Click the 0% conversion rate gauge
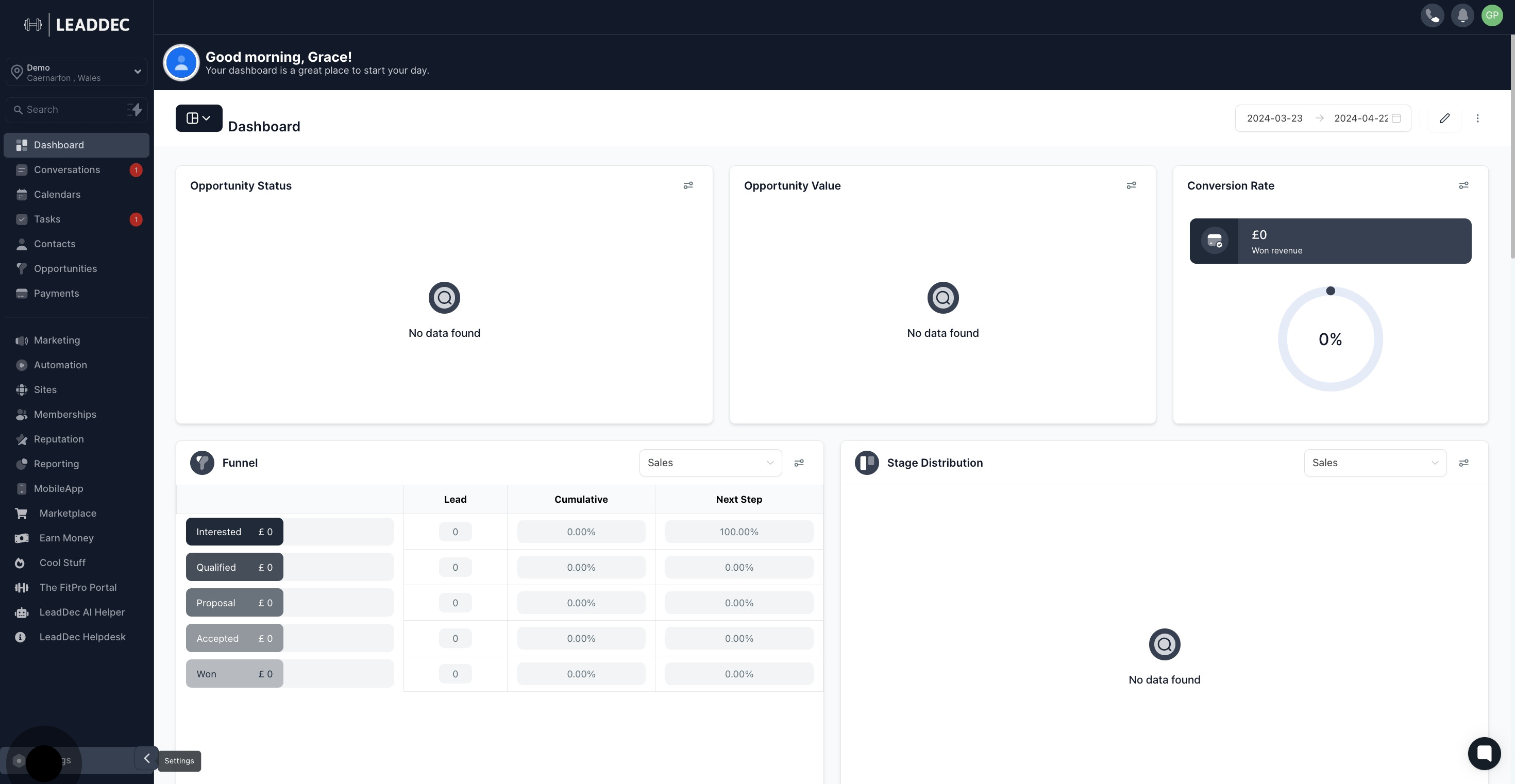 [x=1331, y=339]
